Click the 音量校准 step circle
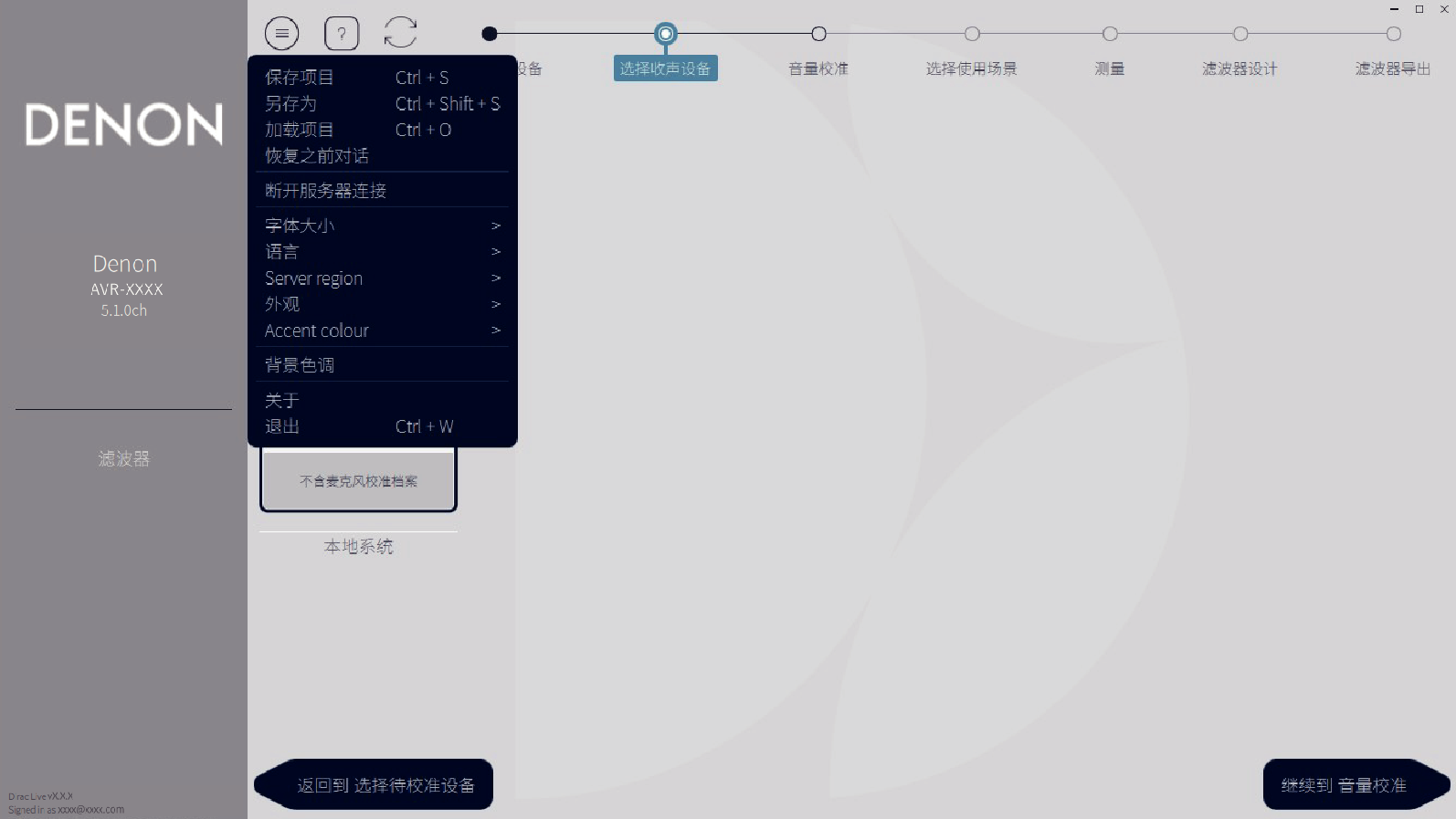The height and width of the screenshot is (819, 1456). click(x=818, y=34)
